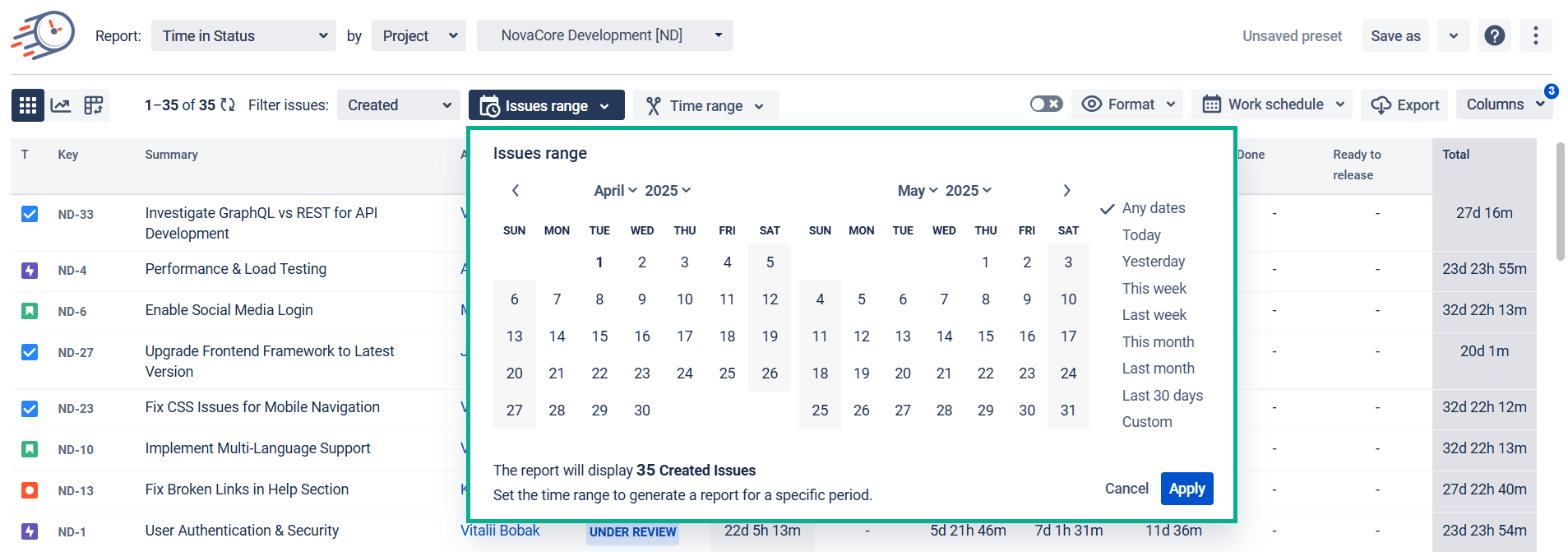Viewport: 1568px width, 552px height.
Task: Switch to the grid table view icon
Action: [28, 105]
